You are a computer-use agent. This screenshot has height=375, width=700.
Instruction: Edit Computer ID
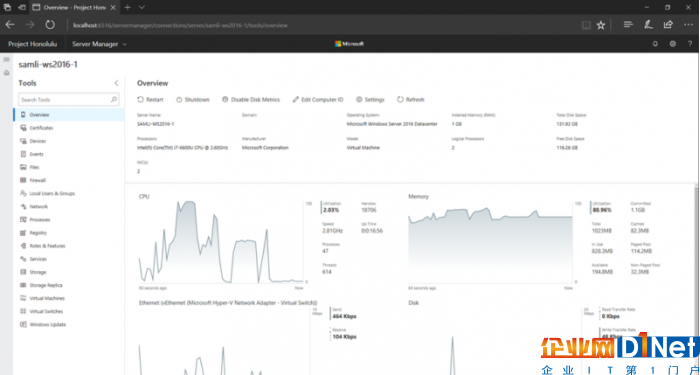click(x=318, y=100)
